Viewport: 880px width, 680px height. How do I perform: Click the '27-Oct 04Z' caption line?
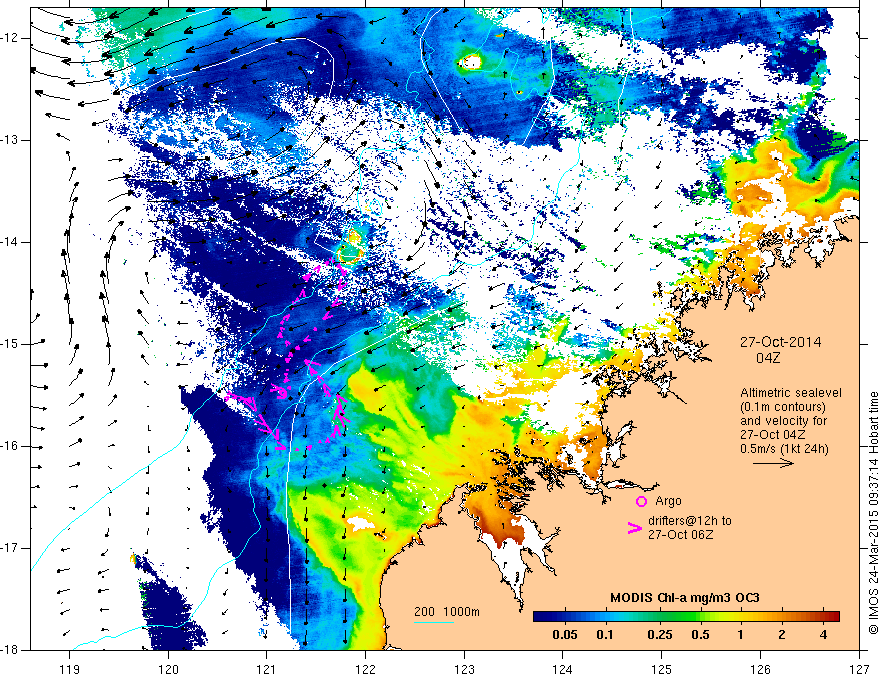[x=773, y=435]
